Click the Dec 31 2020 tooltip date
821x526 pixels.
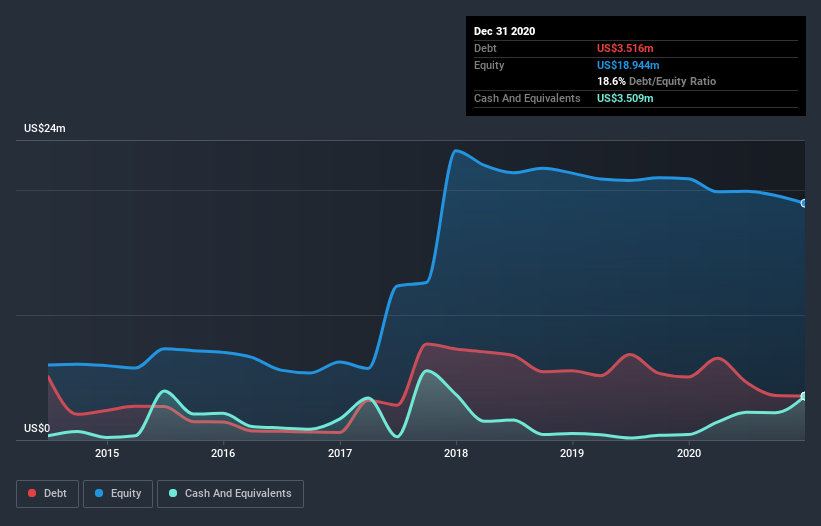[504, 31]
